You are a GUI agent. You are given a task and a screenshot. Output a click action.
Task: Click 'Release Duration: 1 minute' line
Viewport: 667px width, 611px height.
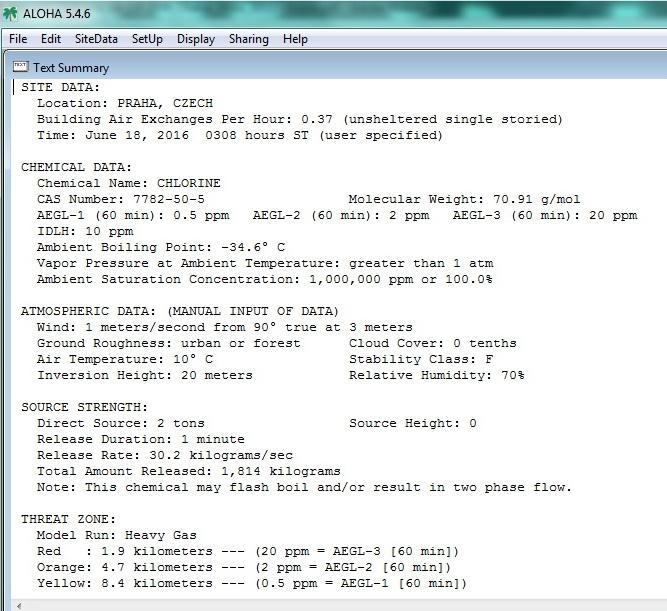pyautogui.click(x=141, y=439)
